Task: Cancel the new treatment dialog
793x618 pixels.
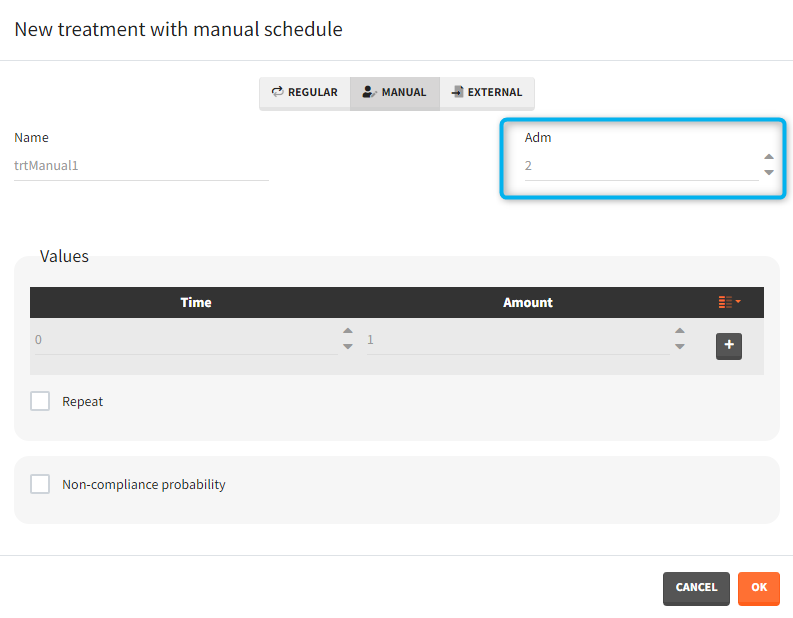Action: tap(696, 588)
